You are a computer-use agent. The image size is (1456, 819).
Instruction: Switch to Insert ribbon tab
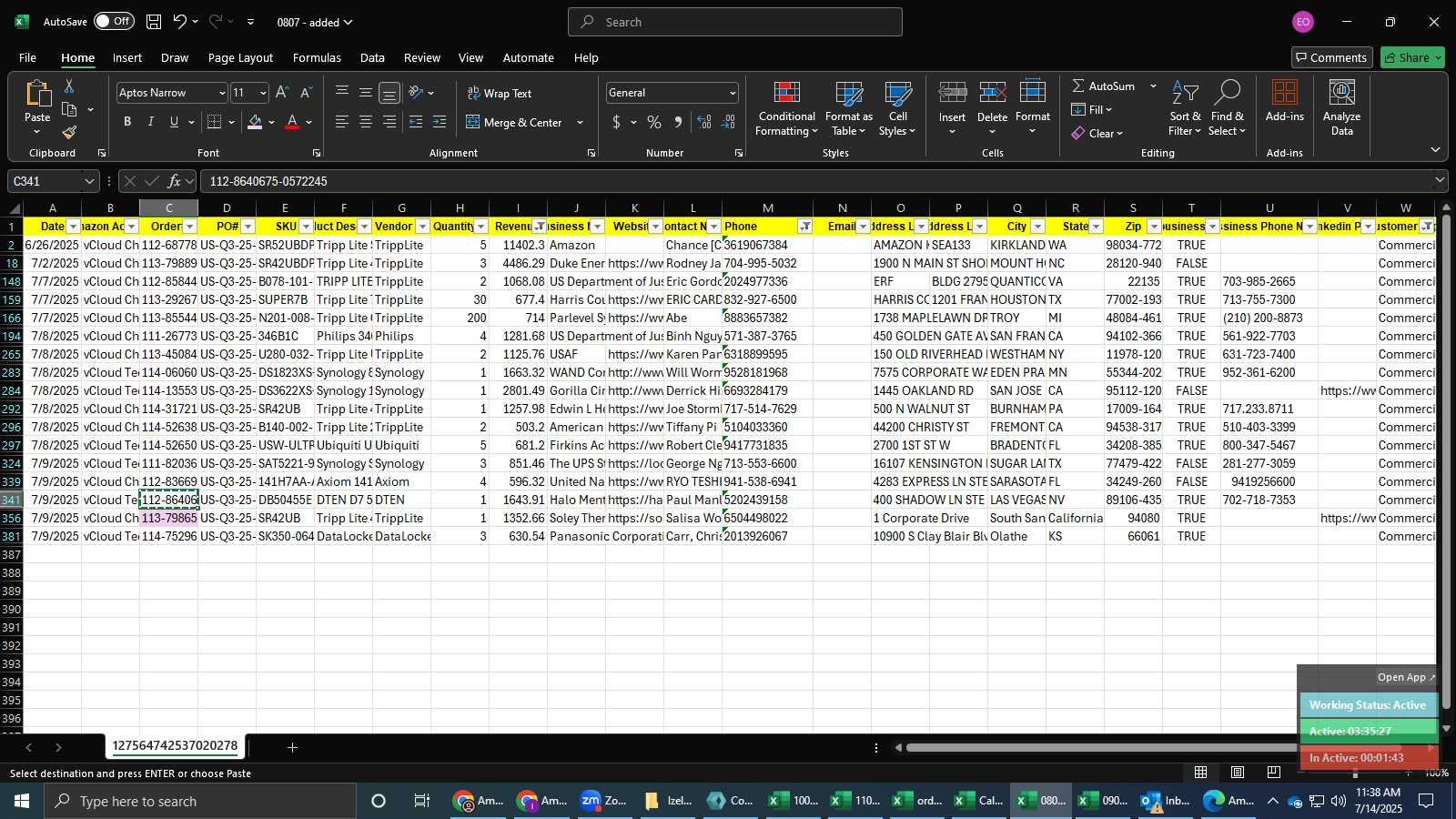[x=127, y=57]
